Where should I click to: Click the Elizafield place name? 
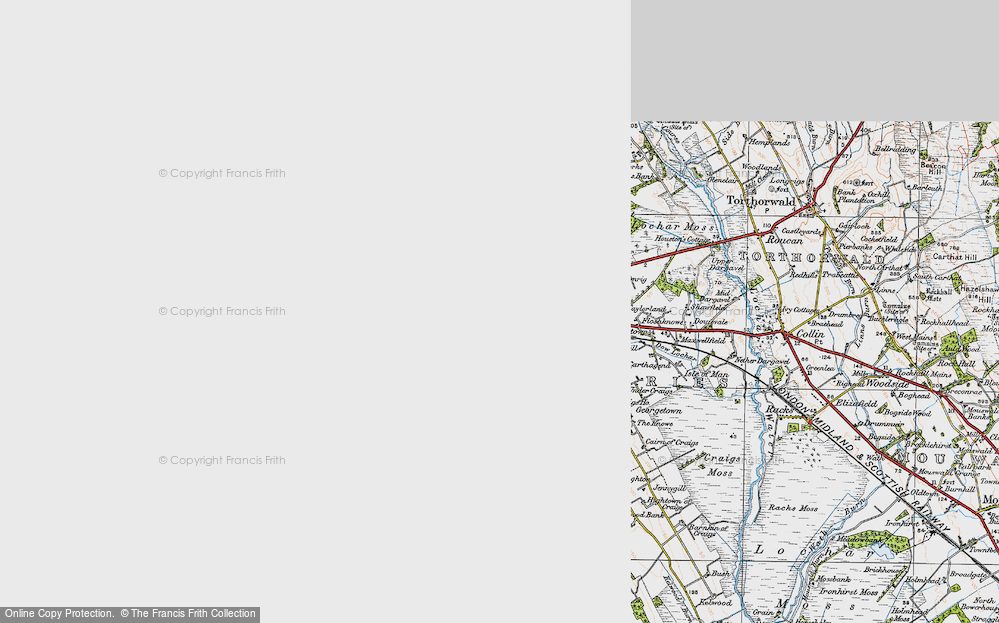856,403
